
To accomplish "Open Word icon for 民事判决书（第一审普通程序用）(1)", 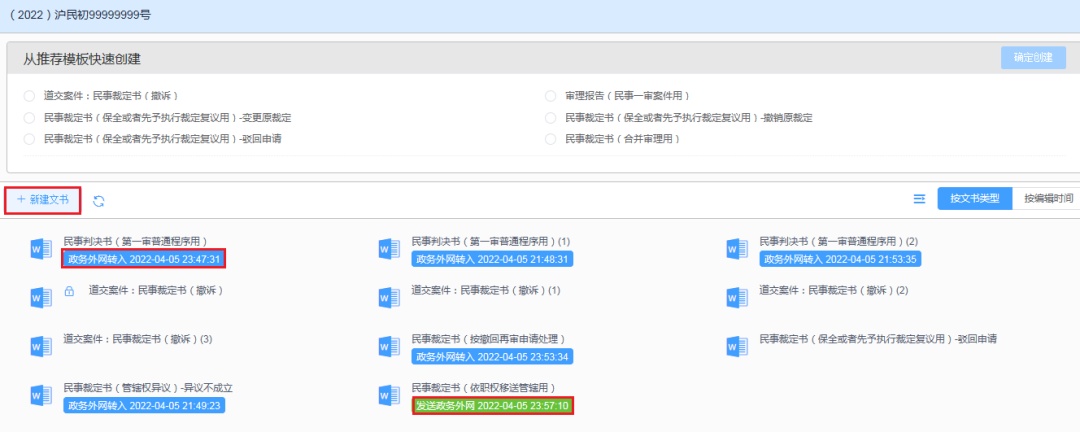I will coord(389,250).
